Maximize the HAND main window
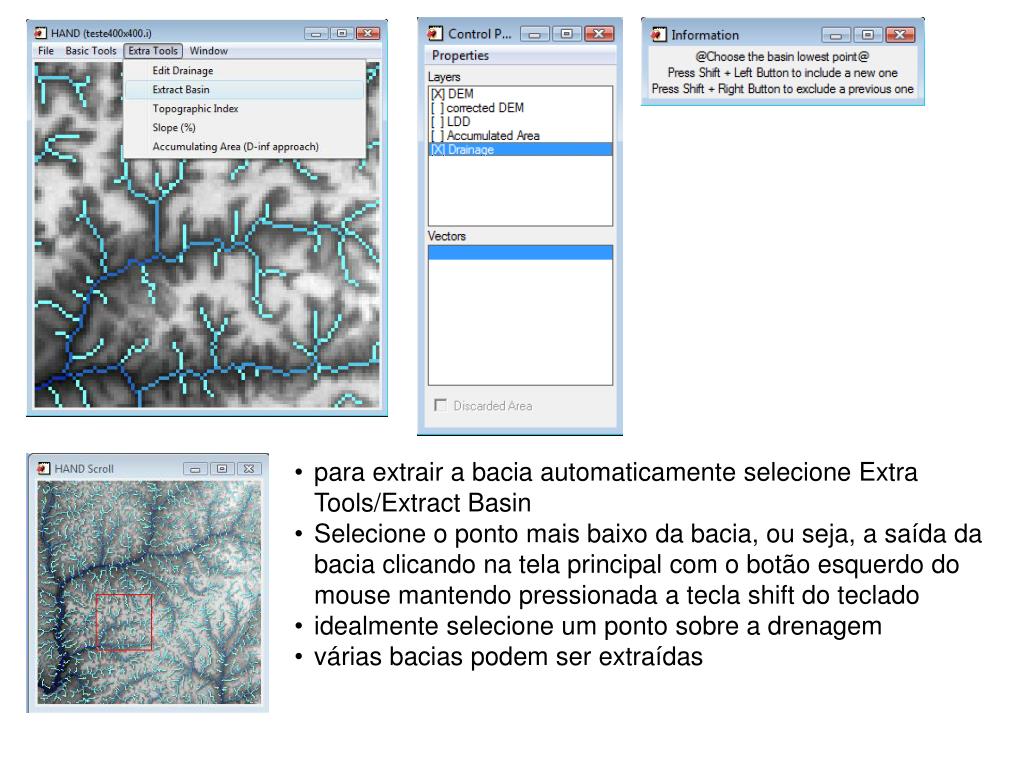1024x768 pixels. 342,33
